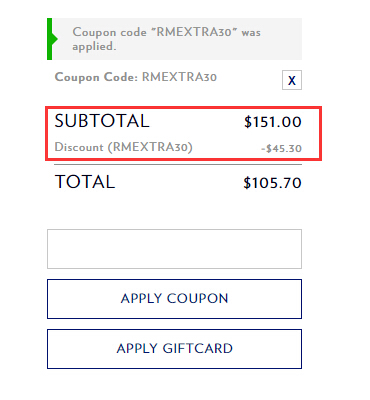Click the word "applied." in the notification
The image size is (370, 400).
[94, 47]
